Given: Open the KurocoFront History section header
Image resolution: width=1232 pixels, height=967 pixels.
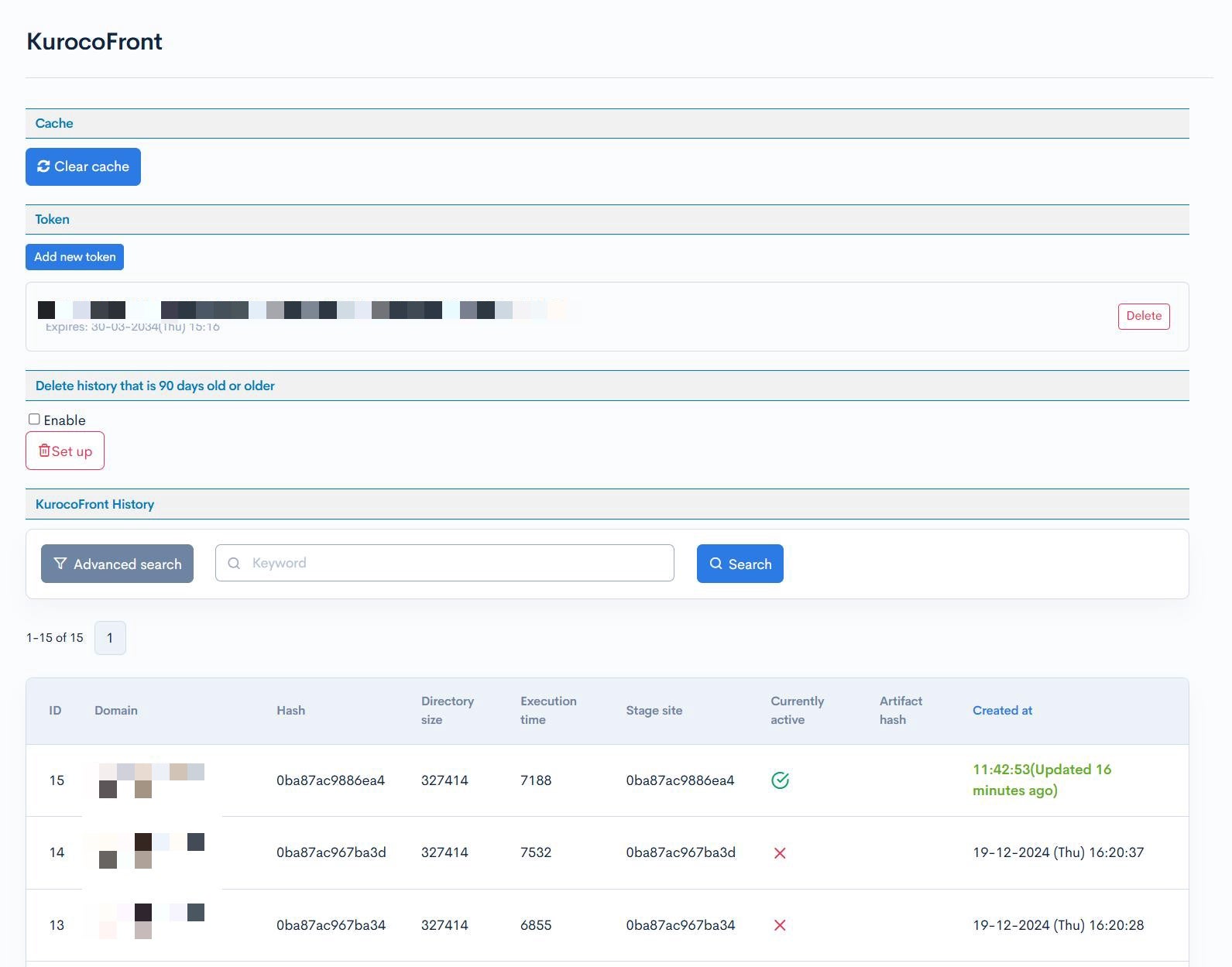Looking at the screenshot, I should (x=94, y=504).
